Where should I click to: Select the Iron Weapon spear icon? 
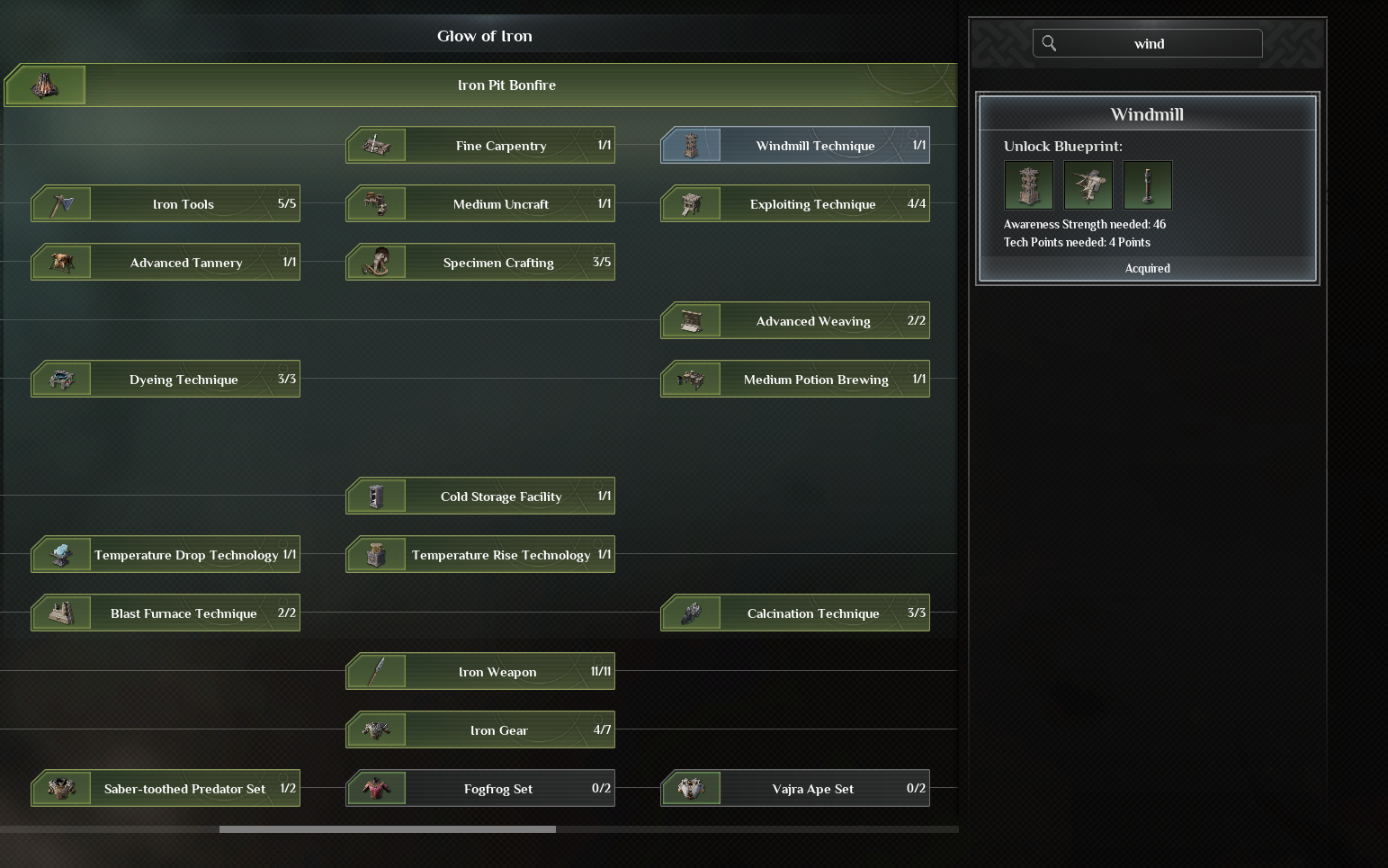376,671
